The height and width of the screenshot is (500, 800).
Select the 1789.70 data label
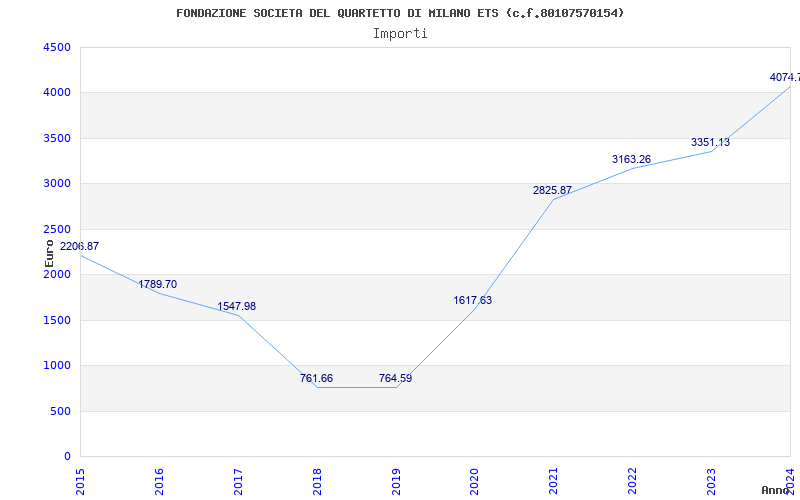point(158,284)
